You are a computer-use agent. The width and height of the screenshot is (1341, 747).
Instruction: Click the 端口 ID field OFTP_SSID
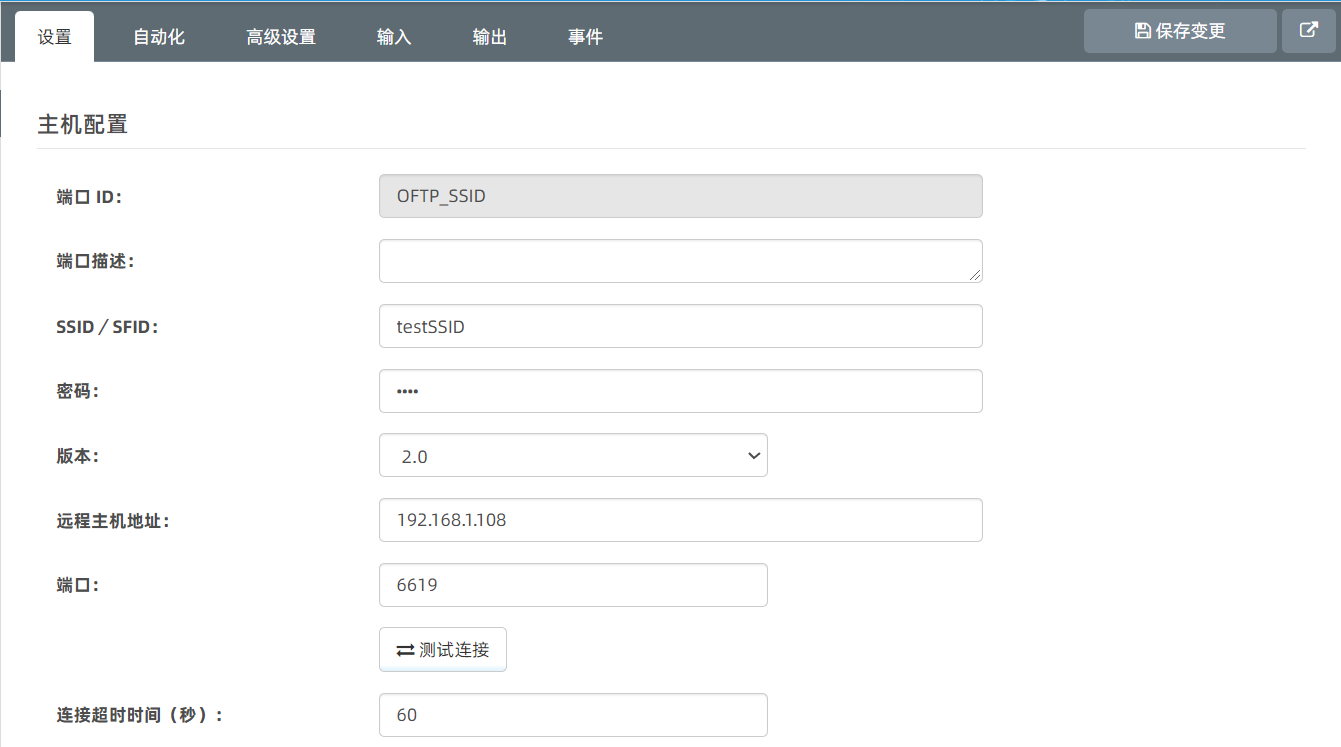click(681, 196)
